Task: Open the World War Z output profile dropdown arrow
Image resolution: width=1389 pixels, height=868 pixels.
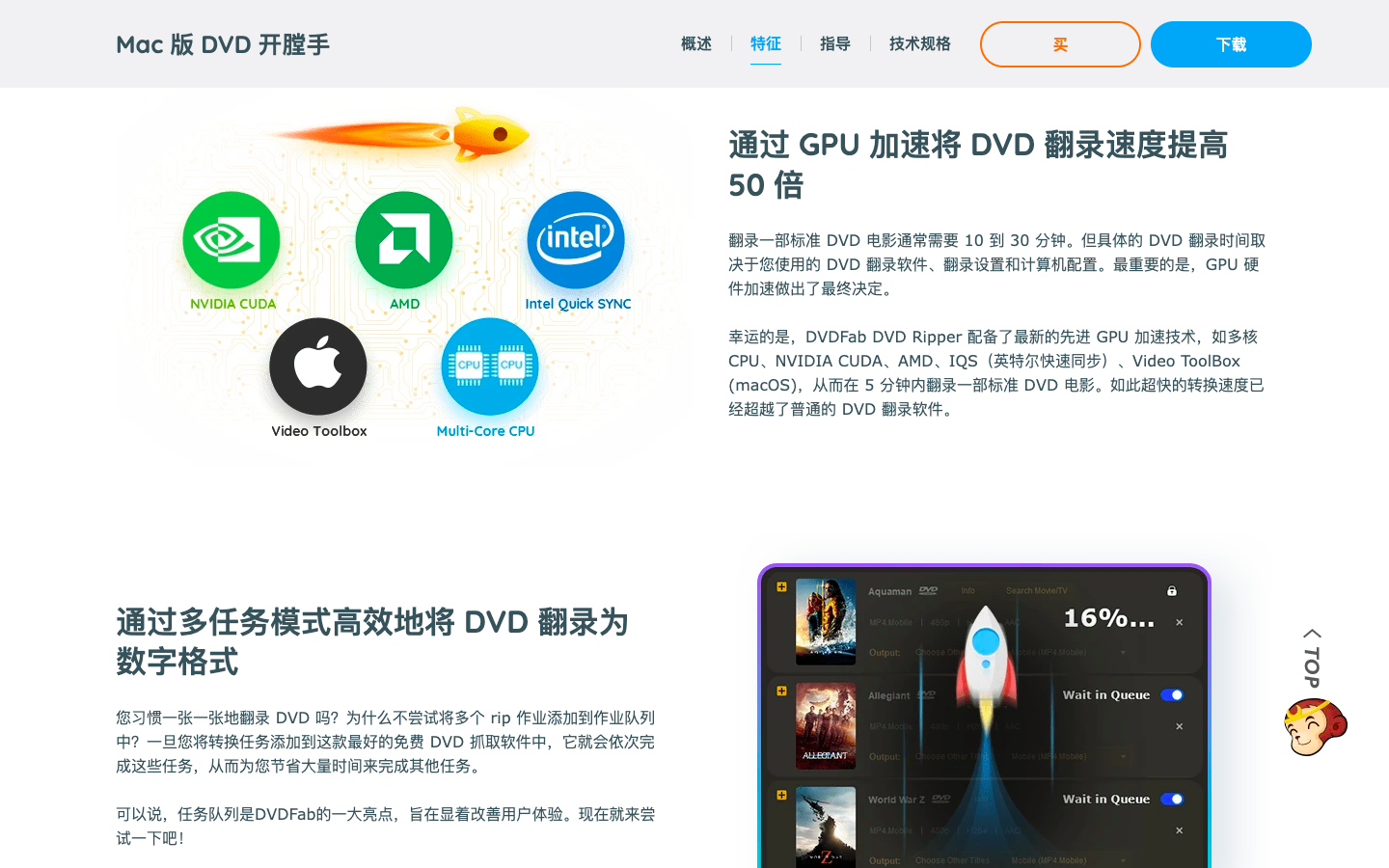Action: (x=1123, y=860)
